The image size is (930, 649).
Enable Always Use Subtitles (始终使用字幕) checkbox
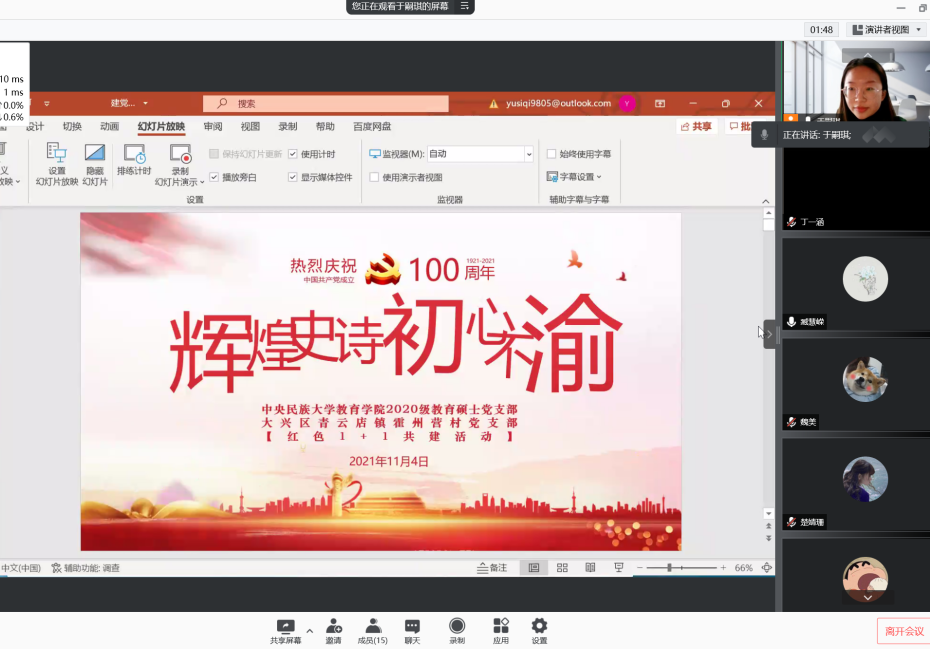[x=552, y=154]
